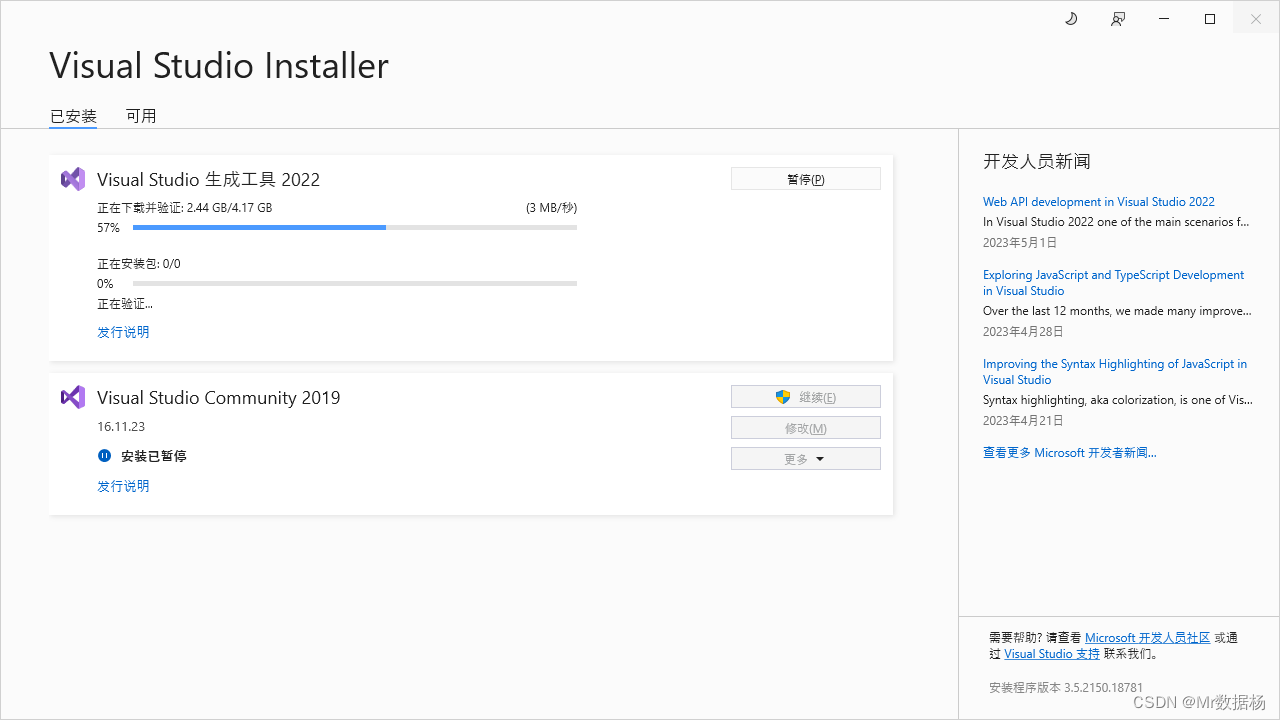Viewport: 1280px width, 720px height.
Task: Open the 更多 dropdown for Community 2019
Action: click(x=805, y=458)
